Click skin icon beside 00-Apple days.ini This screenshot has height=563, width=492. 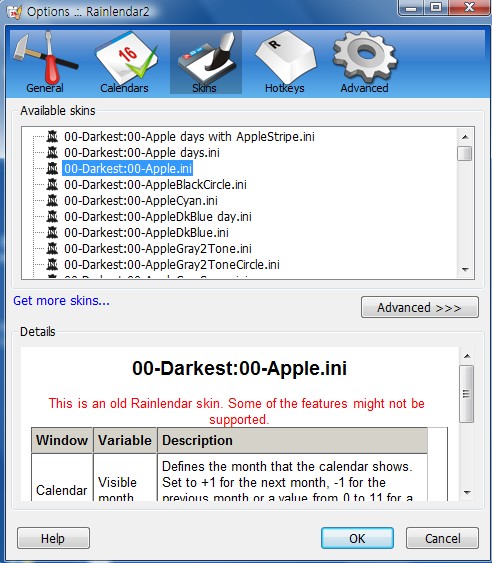[52, 153]
